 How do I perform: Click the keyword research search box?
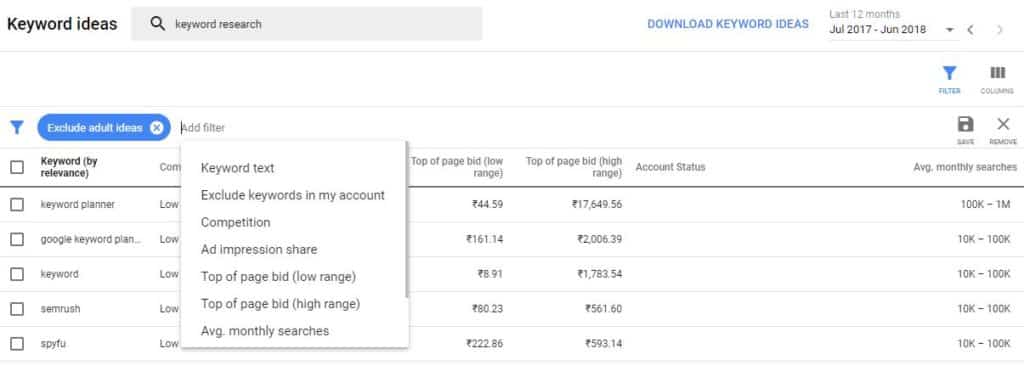point(307,24)
